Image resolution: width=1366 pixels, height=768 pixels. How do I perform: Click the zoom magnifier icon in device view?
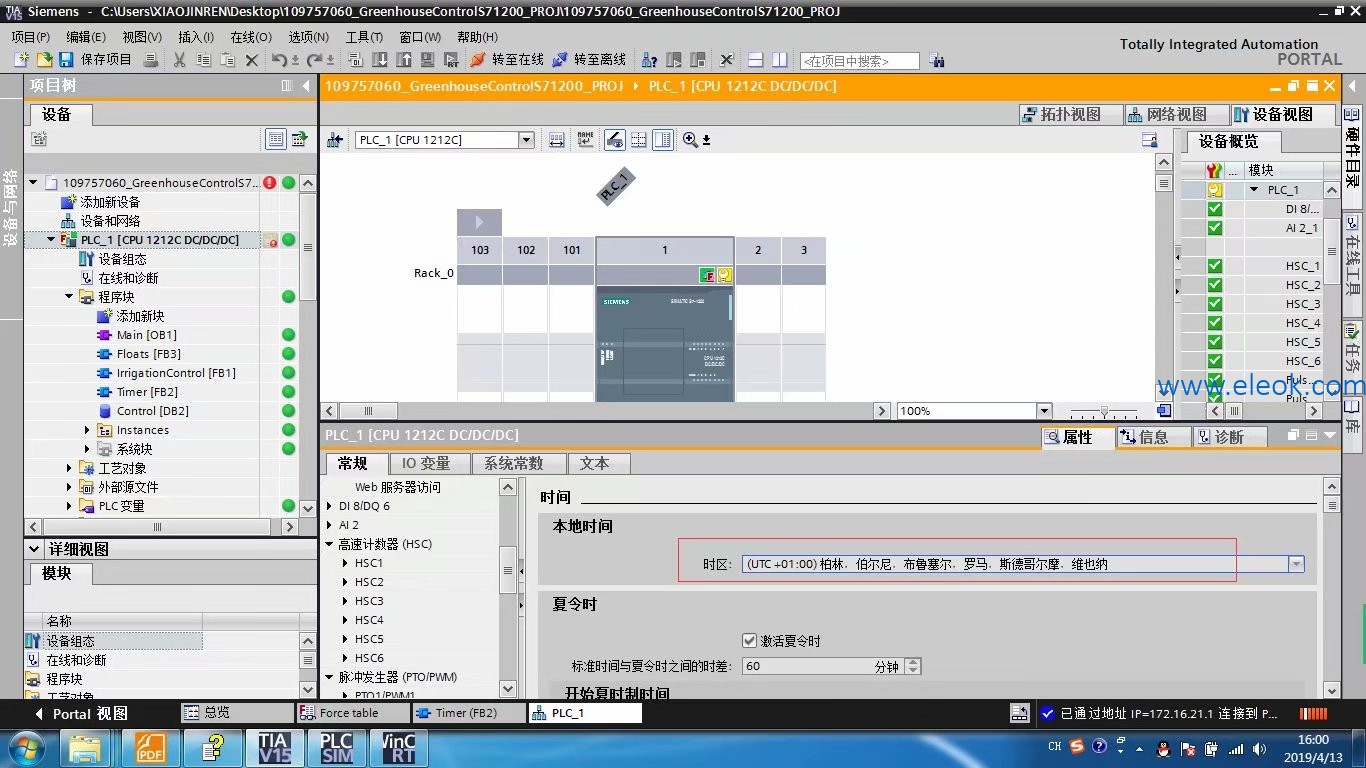[690, 140]
